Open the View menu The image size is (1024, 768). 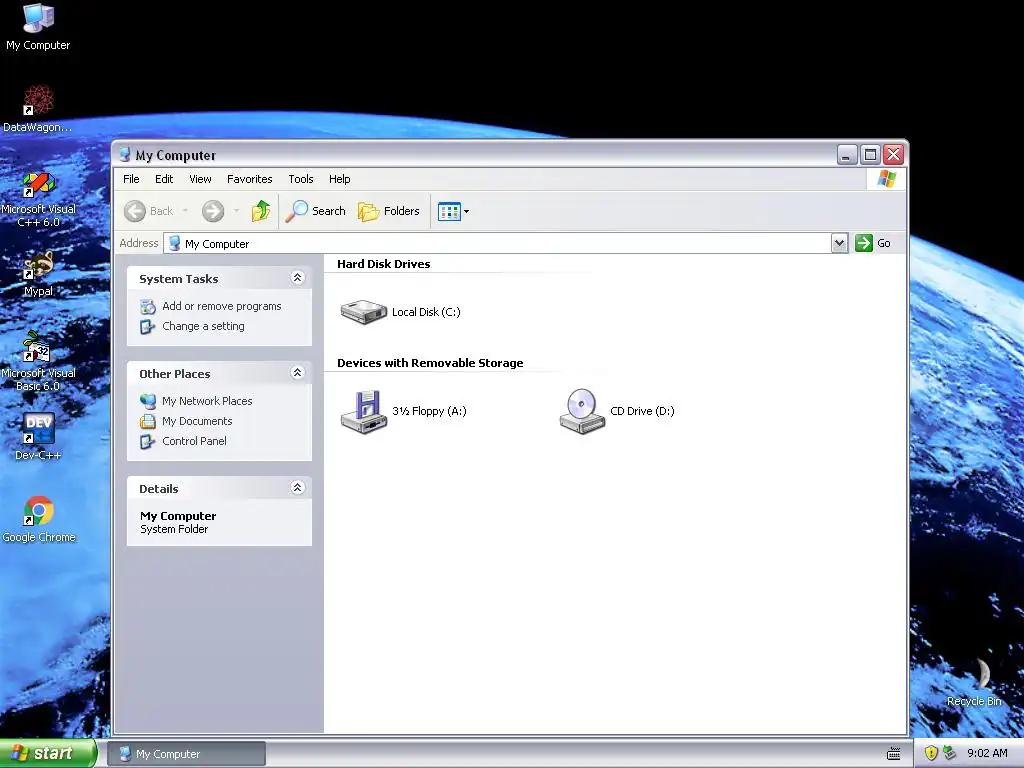point(200,179)
